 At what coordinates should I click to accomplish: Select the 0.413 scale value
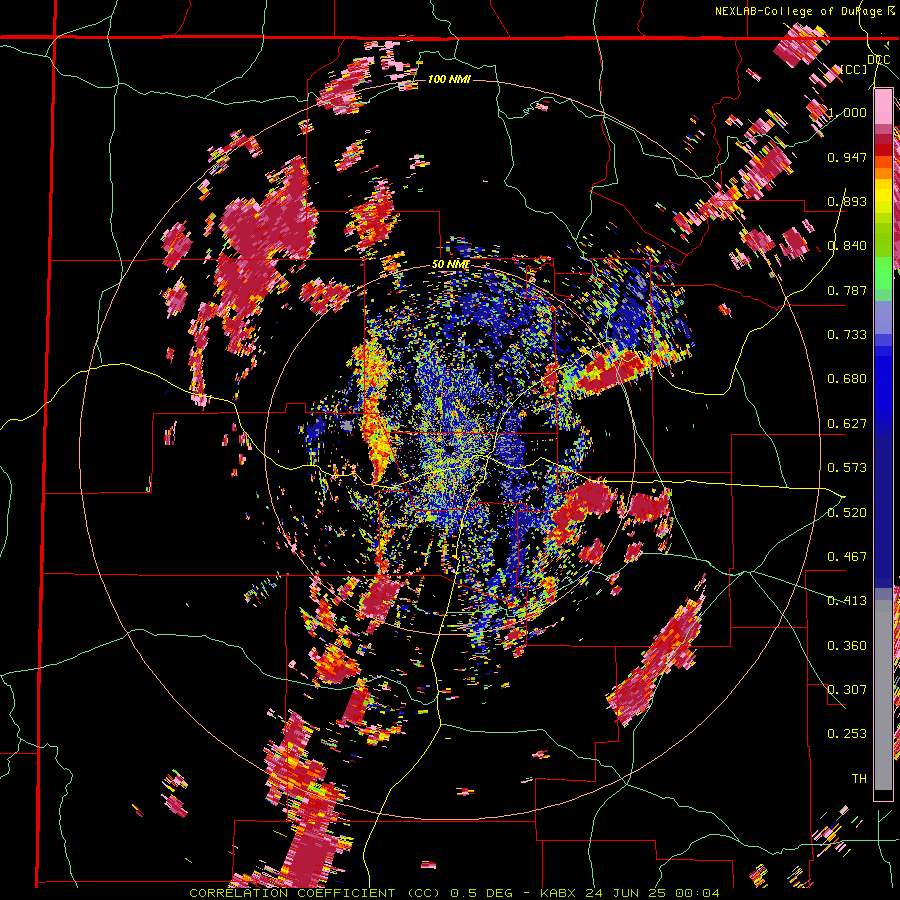pos(847,600)
